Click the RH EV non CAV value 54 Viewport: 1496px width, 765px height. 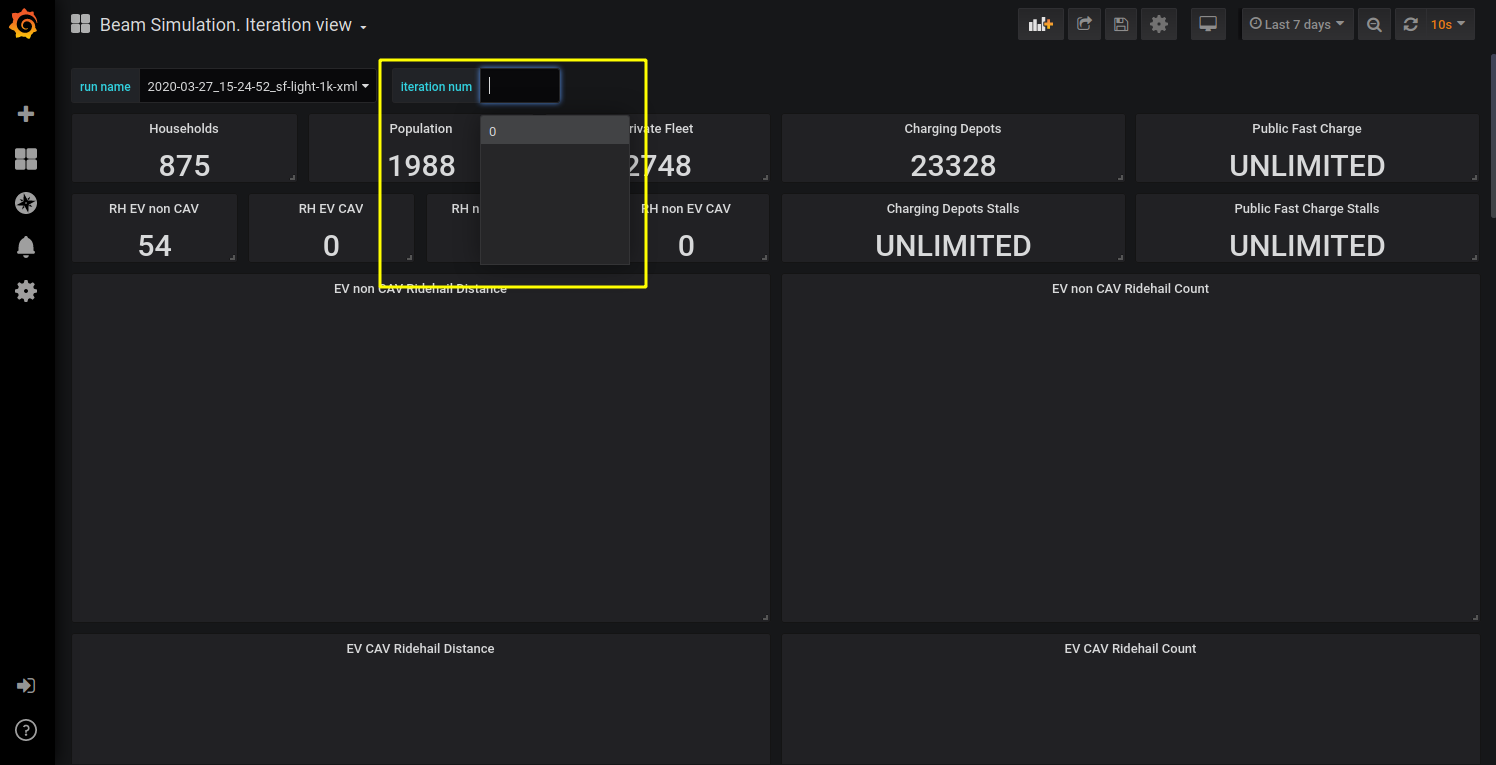(x=155, y=245)
